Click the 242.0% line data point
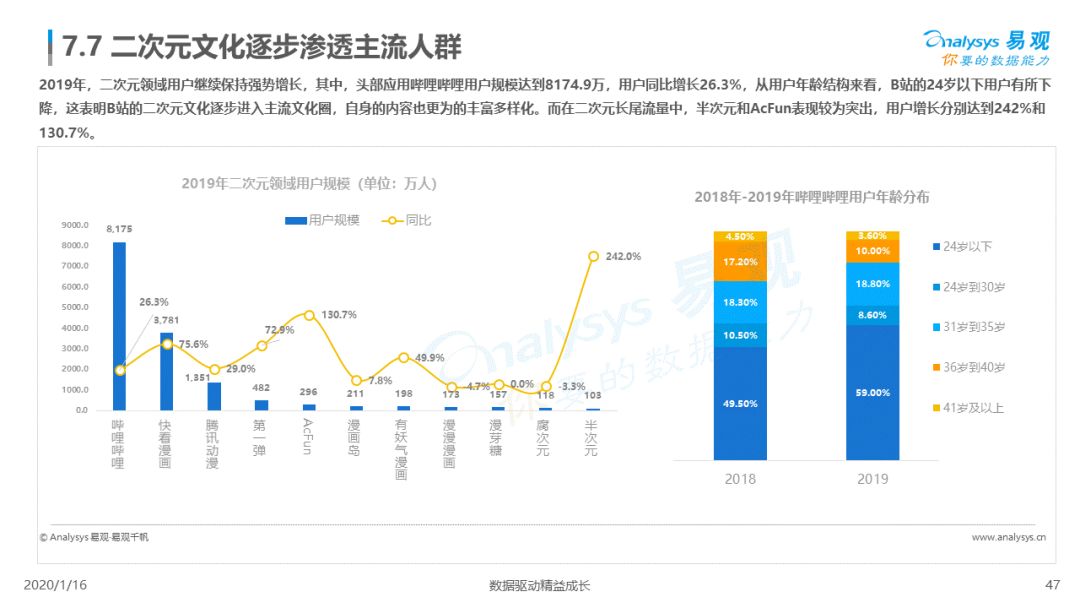Screen dimensions: 1080x608 [x=593, y=256]
